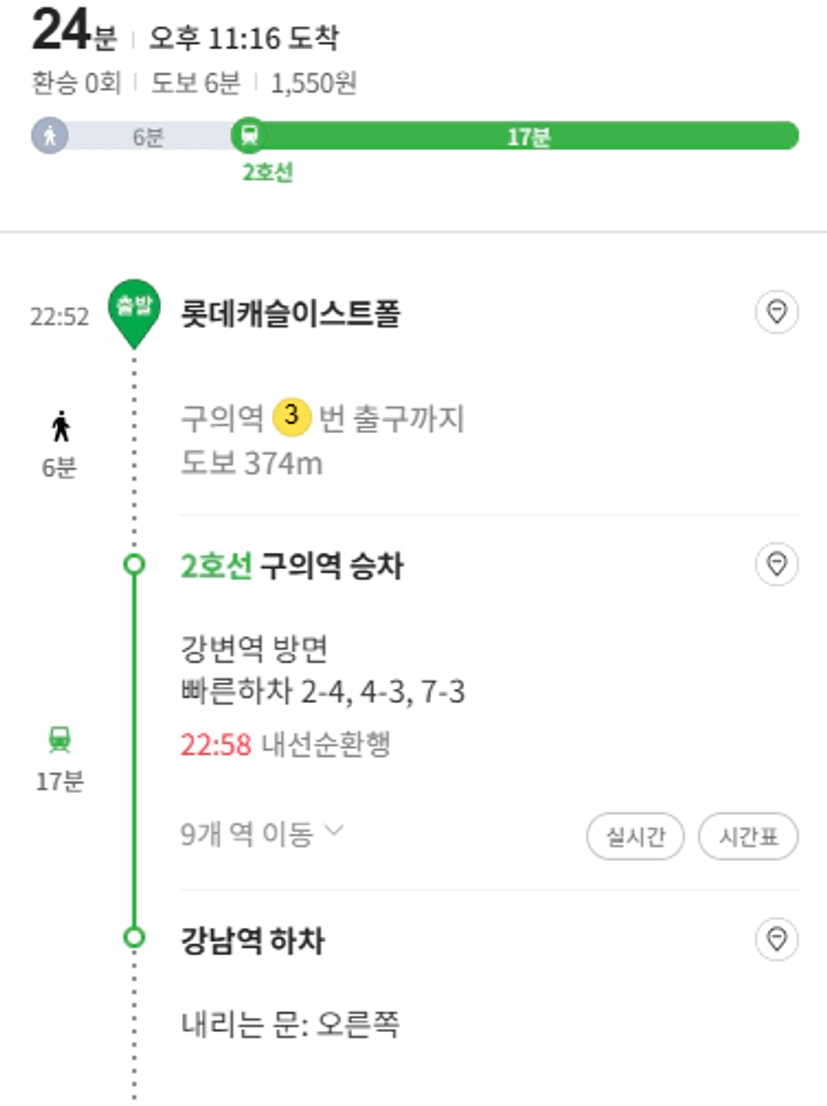Image resolution: width=827 pixels, height=1106 pixels.
Task: Tap the yellow exit 3 badge
Action: pyautogui.click(x=291, y=416)
